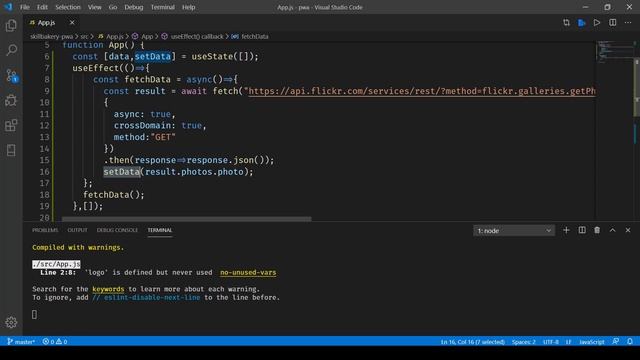Click the VS Code logo icon

point(8,7)
